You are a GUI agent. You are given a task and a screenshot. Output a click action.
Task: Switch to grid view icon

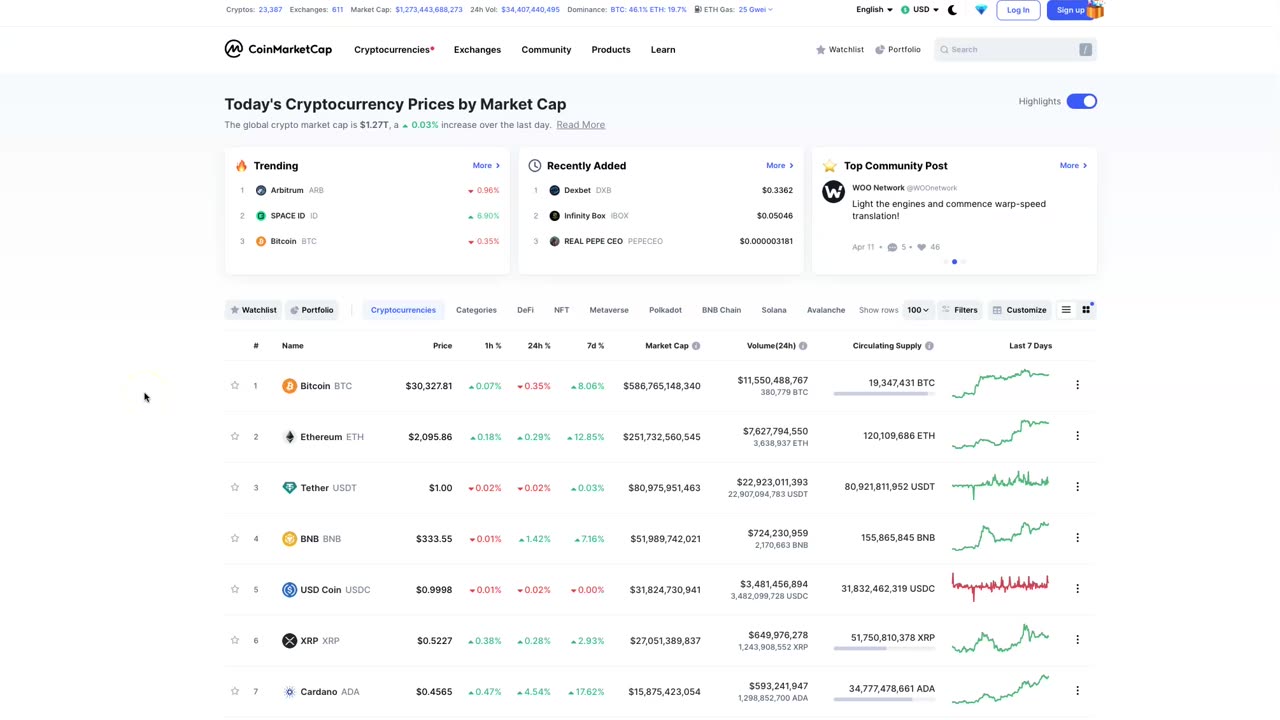pos(1086,310)
